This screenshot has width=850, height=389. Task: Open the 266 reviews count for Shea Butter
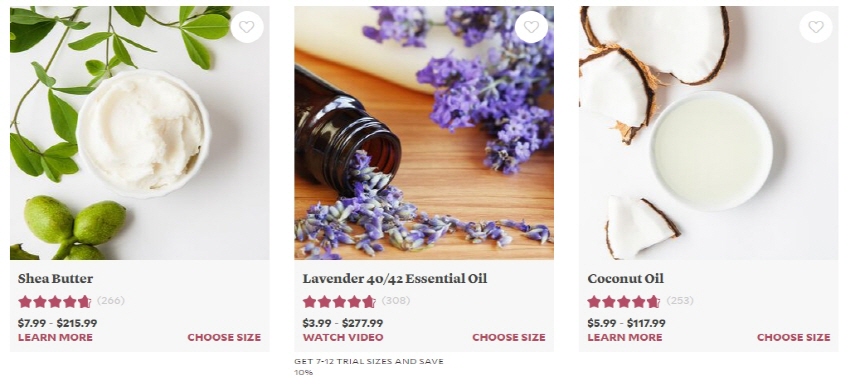tap(111, 300)
